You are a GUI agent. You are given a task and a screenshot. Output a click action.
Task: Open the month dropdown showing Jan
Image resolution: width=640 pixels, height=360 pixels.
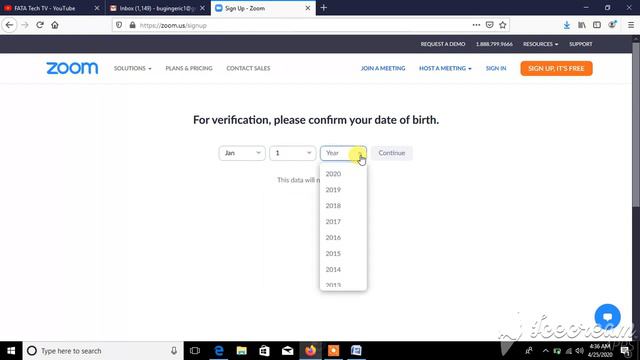coord(242,153)
